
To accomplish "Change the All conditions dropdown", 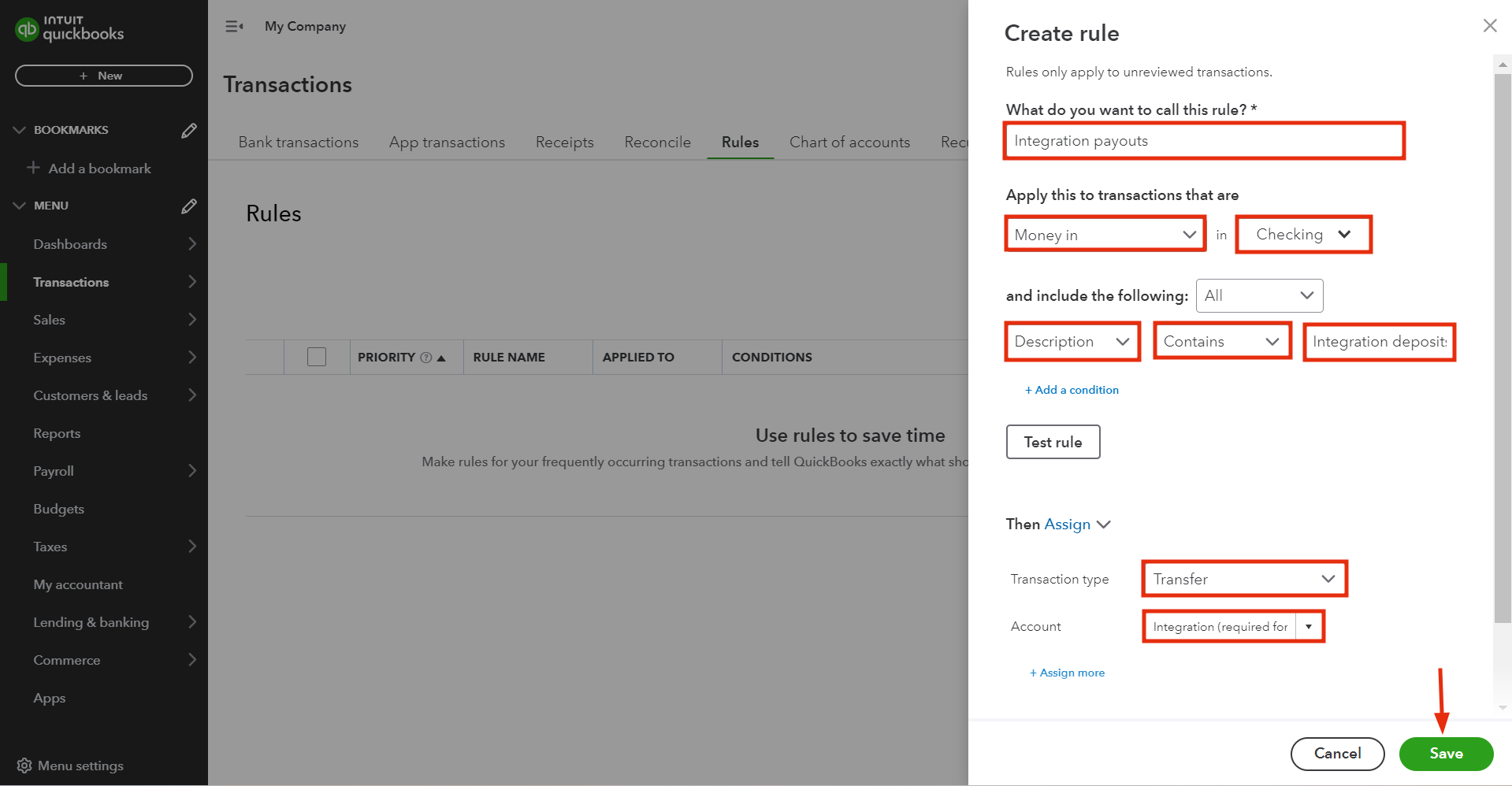I will click(1258, 295).
